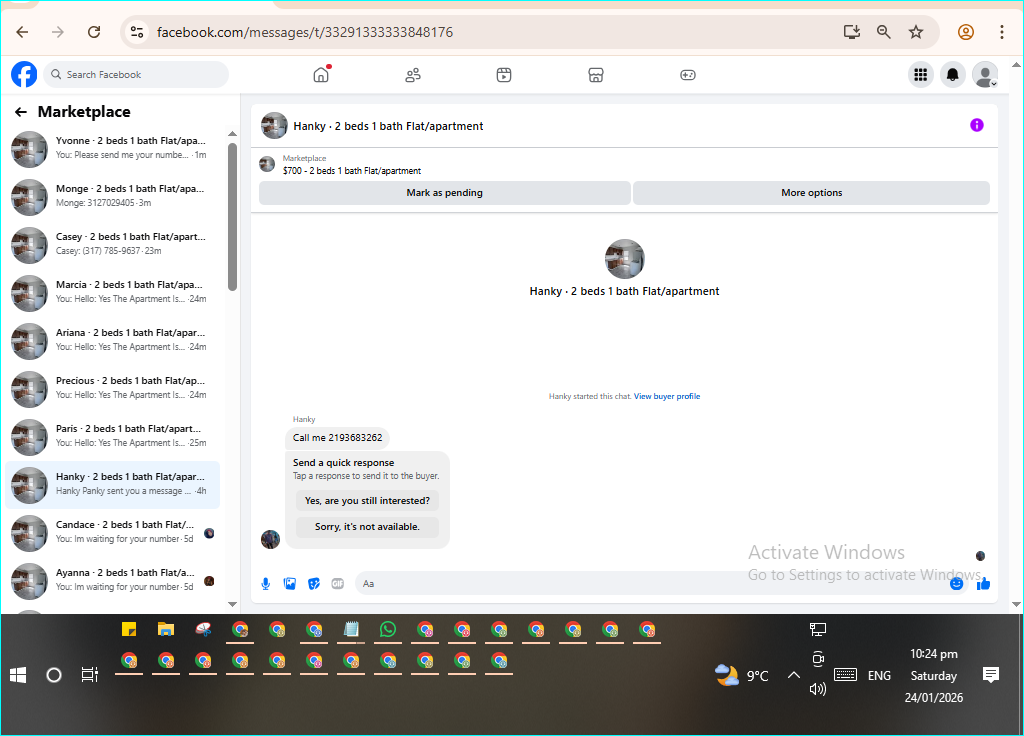The image size is (1024, 736).
Task: Open the Marketplace storefront icon
Action: 596,75
